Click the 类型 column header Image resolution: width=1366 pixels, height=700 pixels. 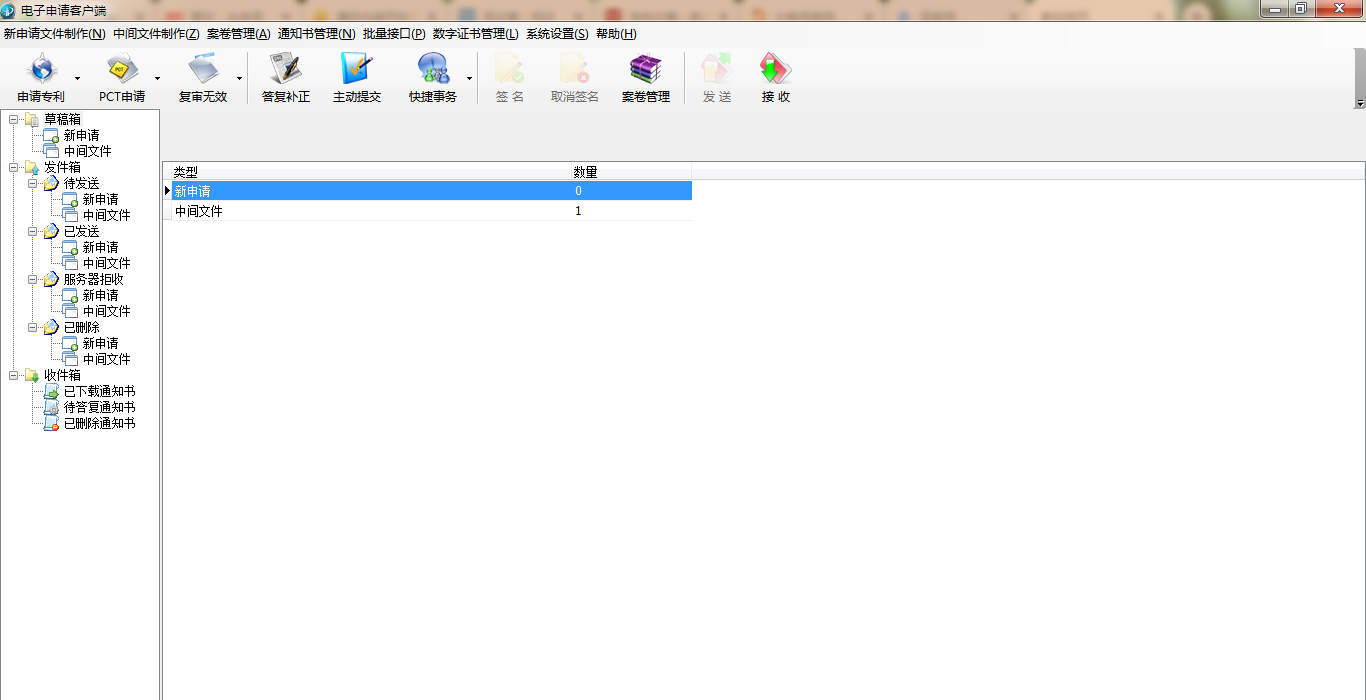click(366, 172)
